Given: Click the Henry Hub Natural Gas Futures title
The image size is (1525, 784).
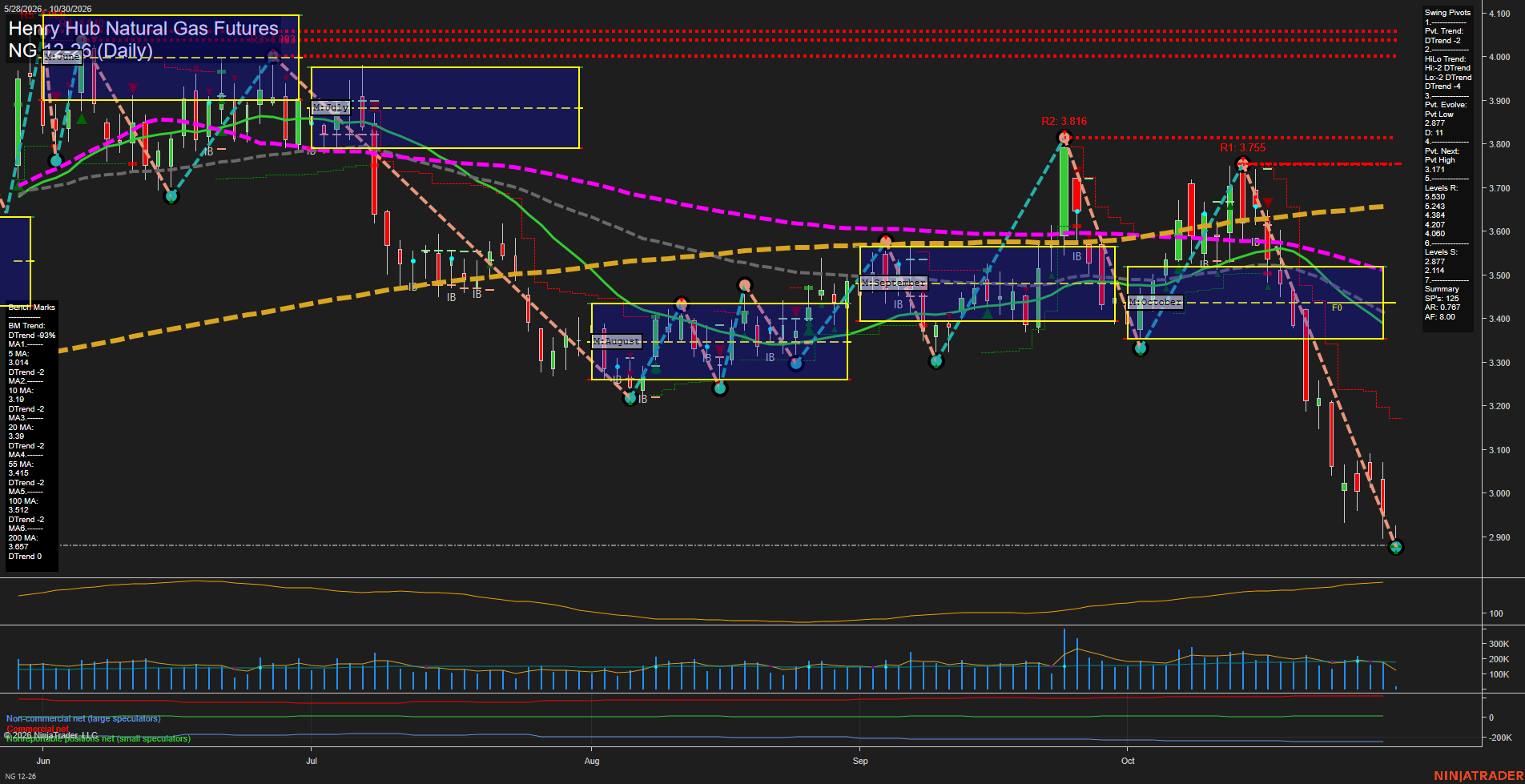Looking at the screenshot, I should [143, 29].
